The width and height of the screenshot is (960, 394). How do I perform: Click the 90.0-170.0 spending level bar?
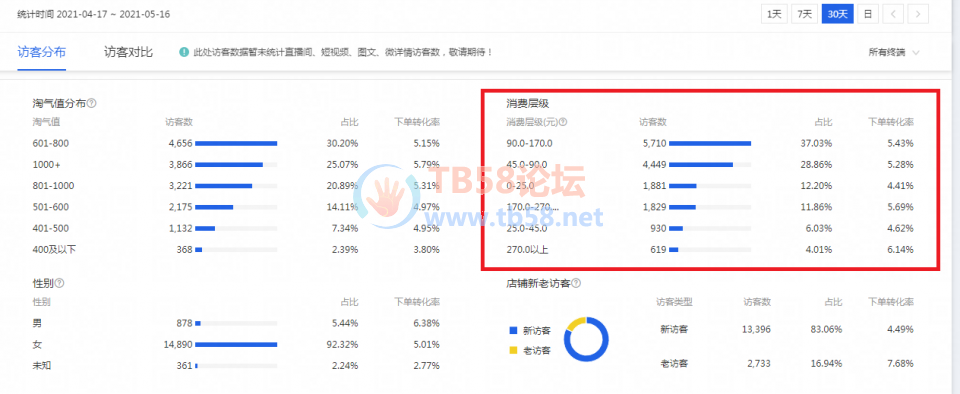[710, 143]
